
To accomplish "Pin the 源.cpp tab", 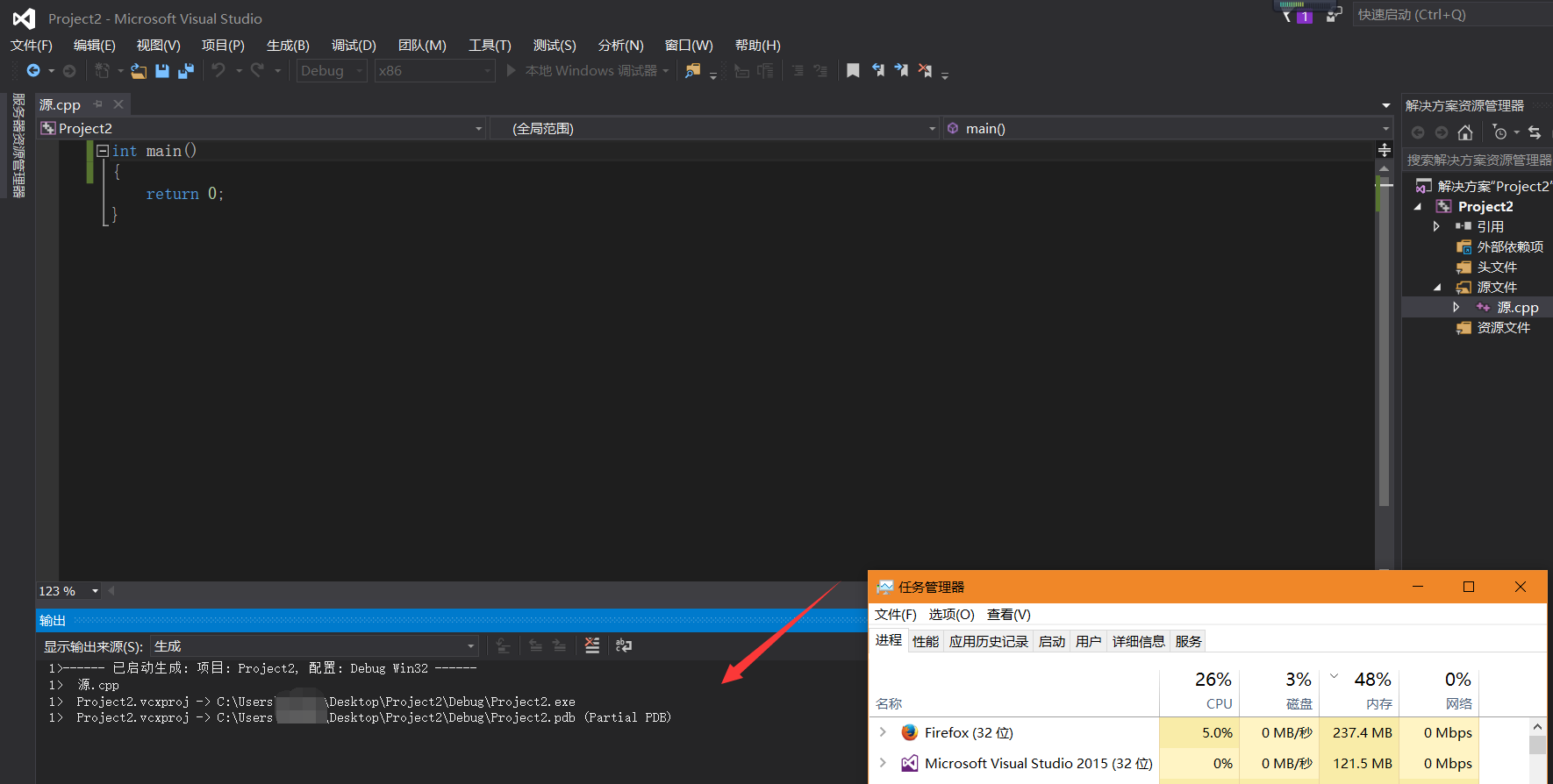I will tap(98, 103).
